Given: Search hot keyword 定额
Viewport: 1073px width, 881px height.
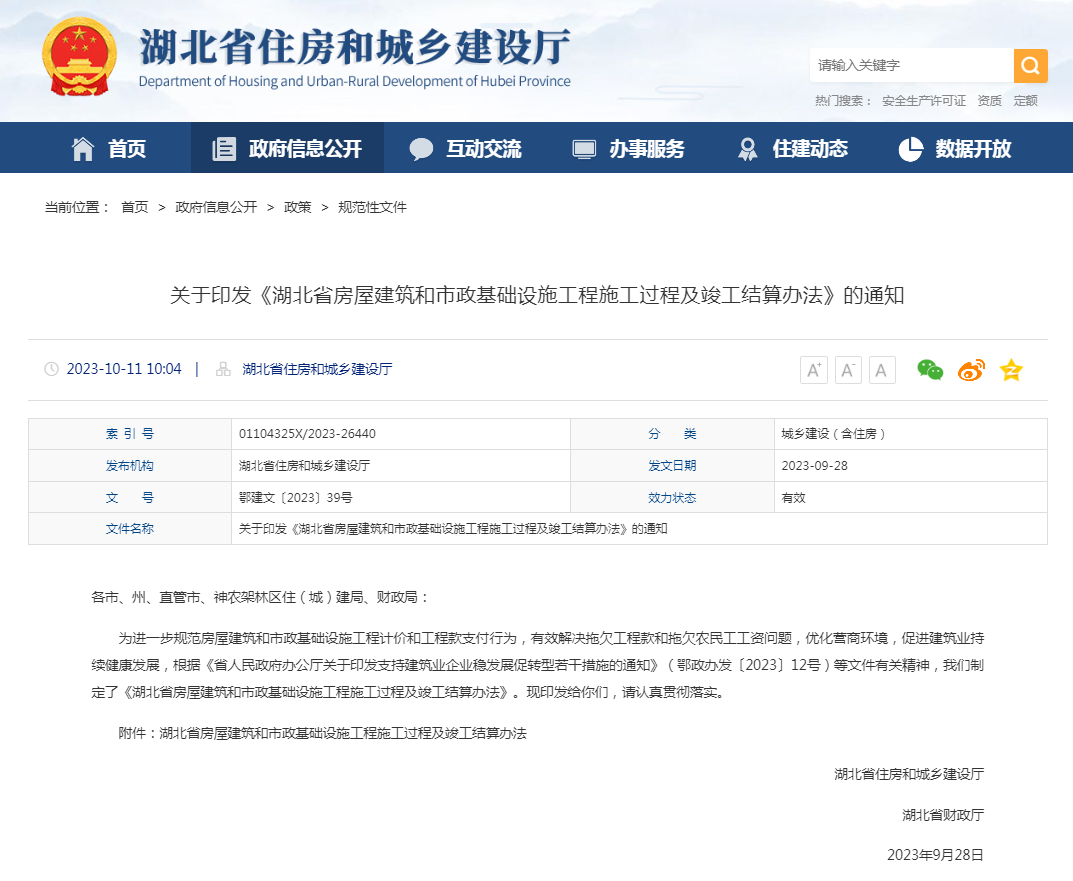Looking at the screenshot, I should click(1026, 101).
